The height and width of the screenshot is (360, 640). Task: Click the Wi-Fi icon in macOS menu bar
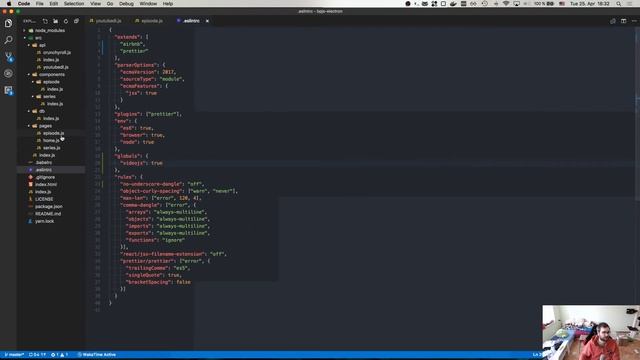(506, 4)
